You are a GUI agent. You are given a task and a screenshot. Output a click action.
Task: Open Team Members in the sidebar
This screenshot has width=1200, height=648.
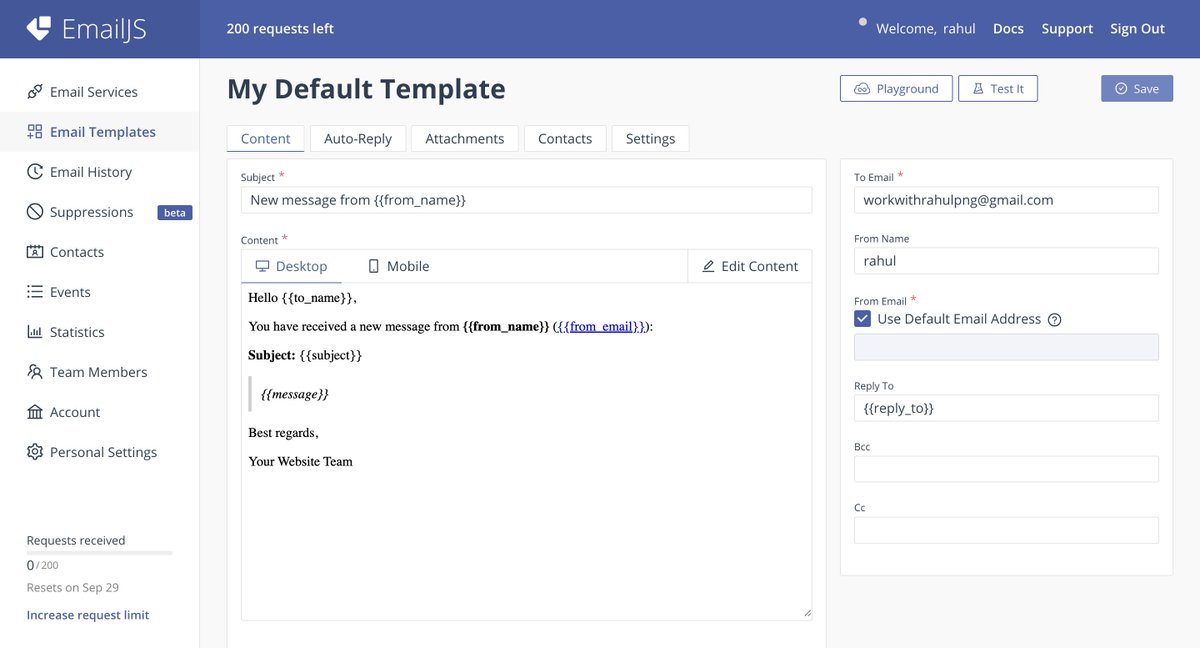(x=100, y=372)
